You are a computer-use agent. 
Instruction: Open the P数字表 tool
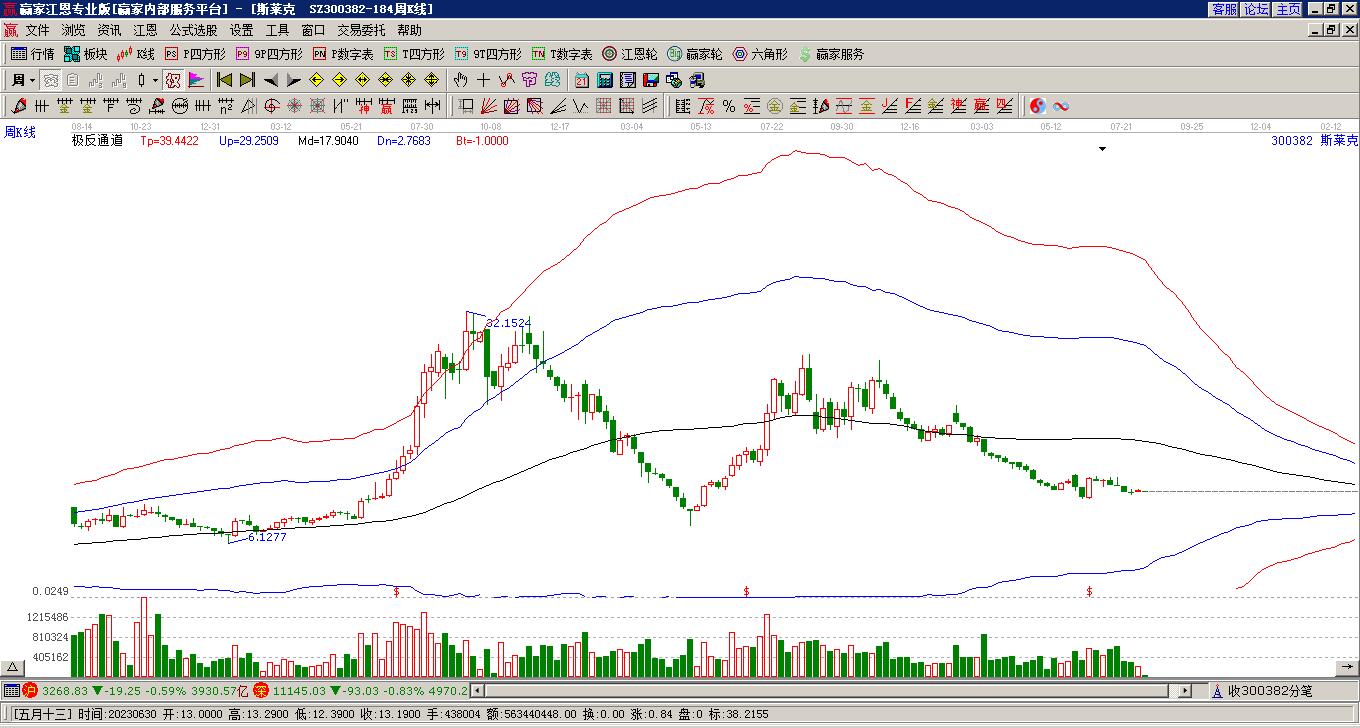tap(343, 54)
